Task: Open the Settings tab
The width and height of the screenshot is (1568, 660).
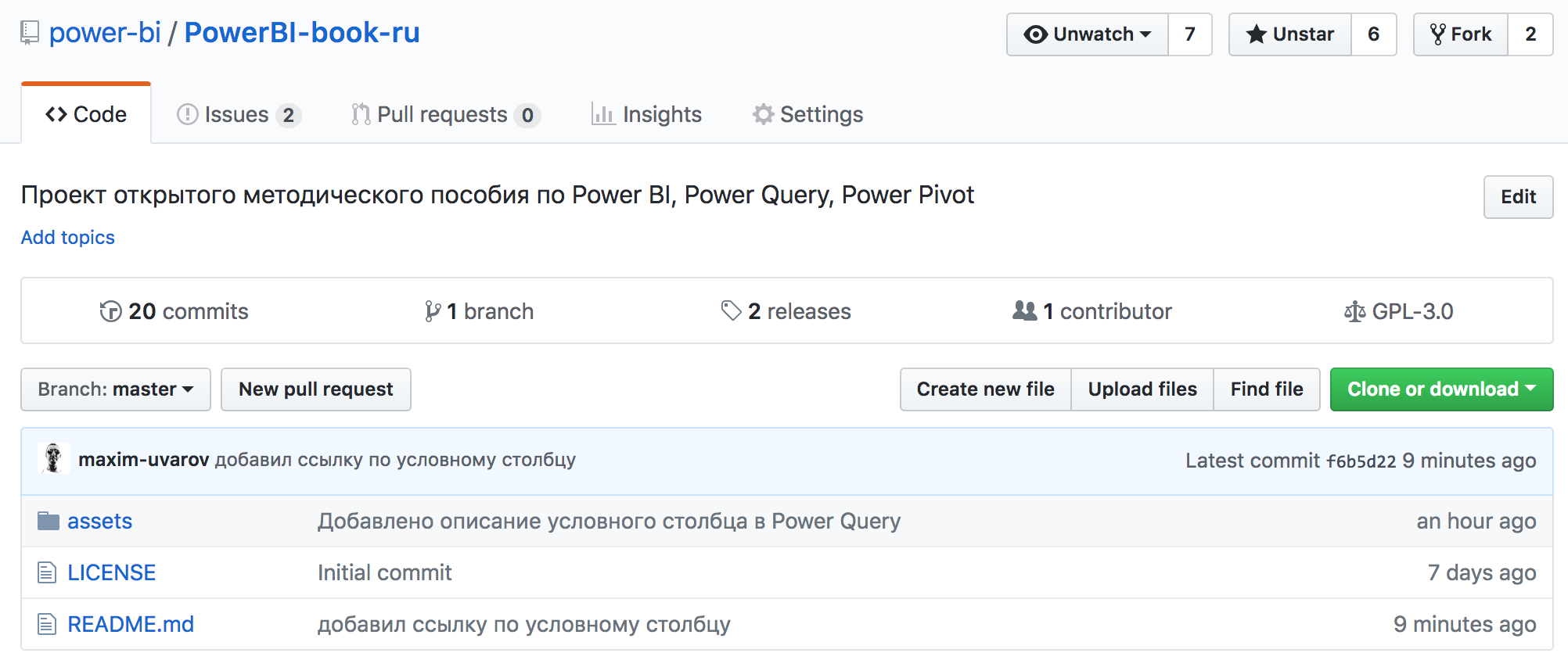Action: 807,115
